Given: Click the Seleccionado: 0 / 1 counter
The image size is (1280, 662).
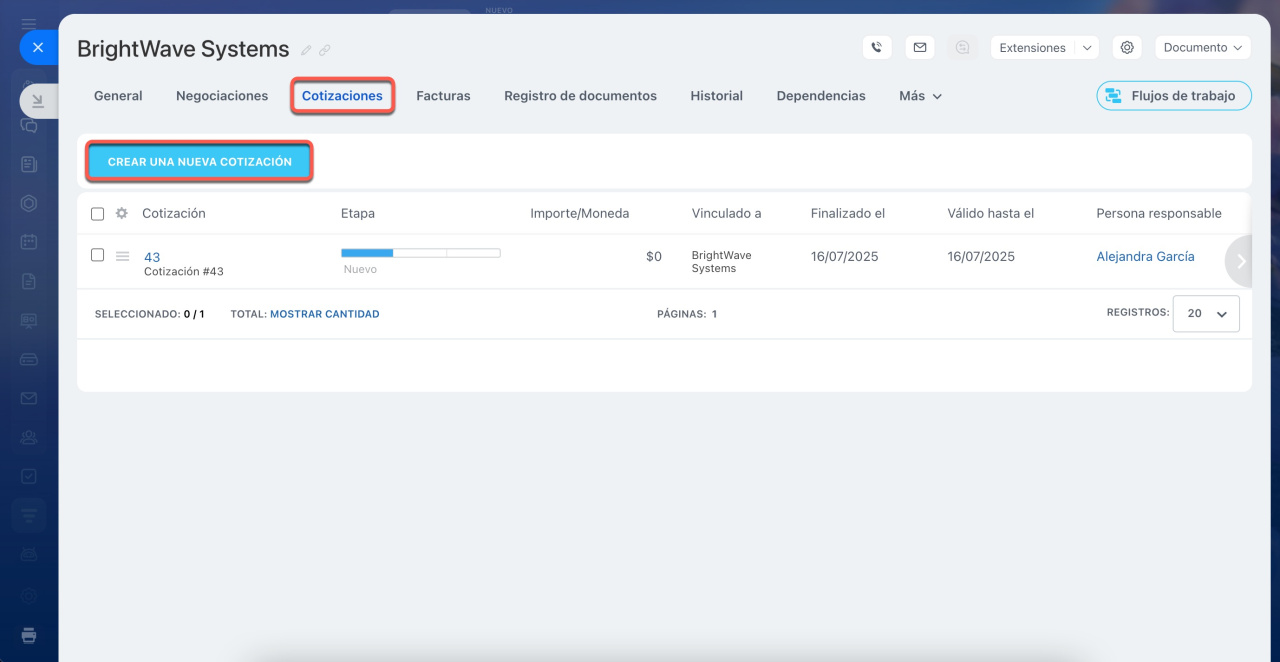Looking at the screenshot, I should pos(150,314).
